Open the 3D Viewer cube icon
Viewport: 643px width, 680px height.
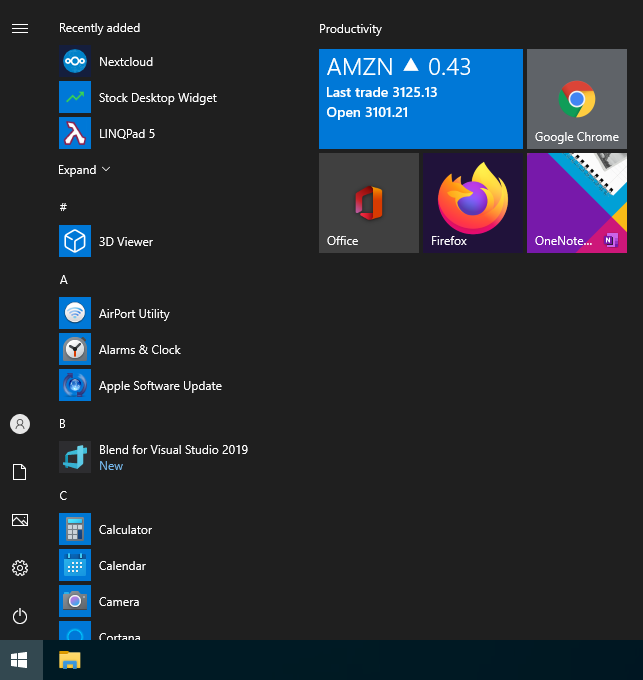[75, 241]
